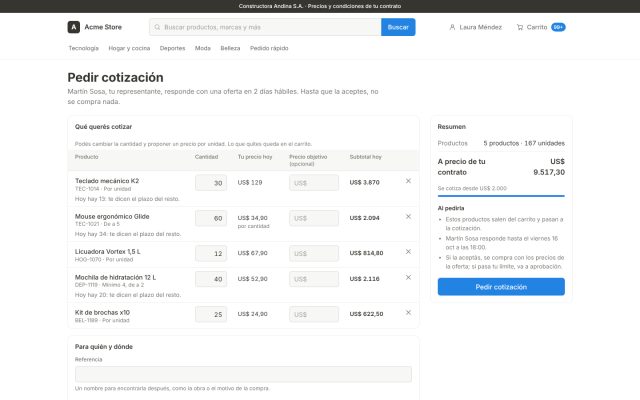Image resolution: width=640 pixels, height=400 pixels.
Task: Click the Acme Store name
Action: click(x=103, y=27)
